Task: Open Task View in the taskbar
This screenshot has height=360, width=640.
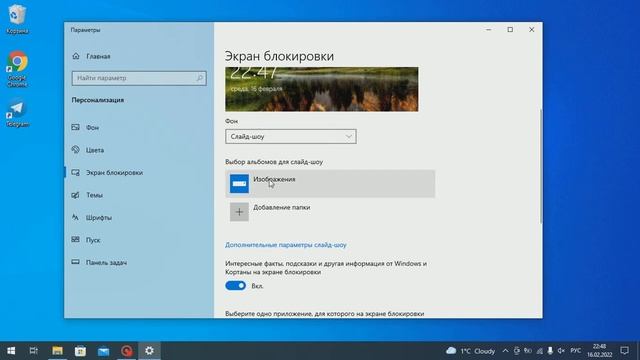Action: tap(34, 351)
